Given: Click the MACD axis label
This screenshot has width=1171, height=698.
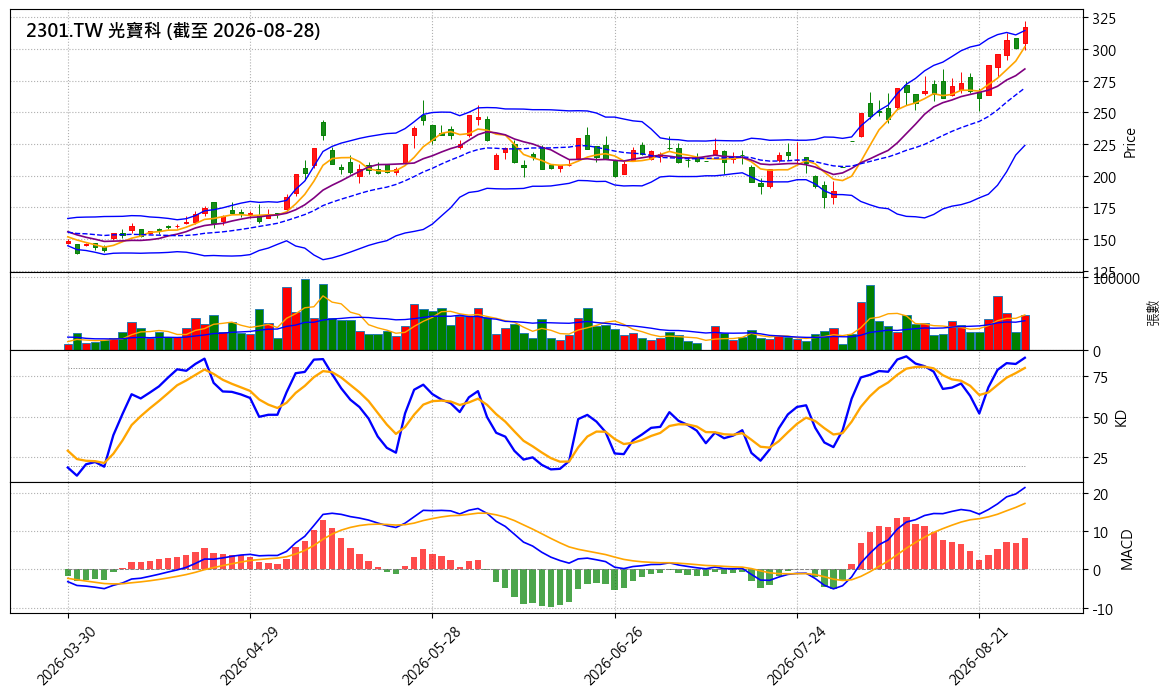Looking at the screenshot, I should click(x=1127, y=550).
